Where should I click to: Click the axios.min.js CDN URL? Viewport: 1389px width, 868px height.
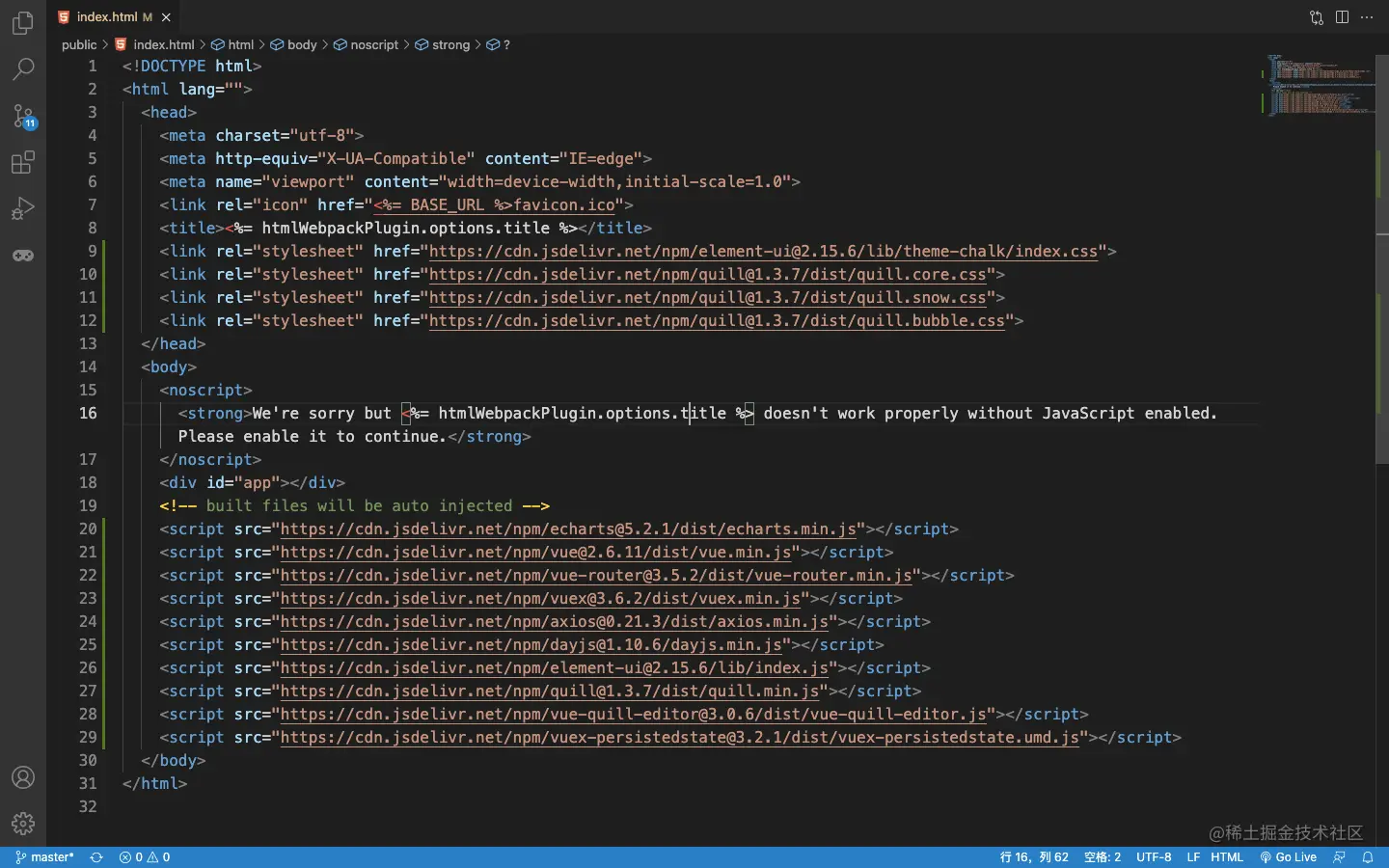(555, 622)
